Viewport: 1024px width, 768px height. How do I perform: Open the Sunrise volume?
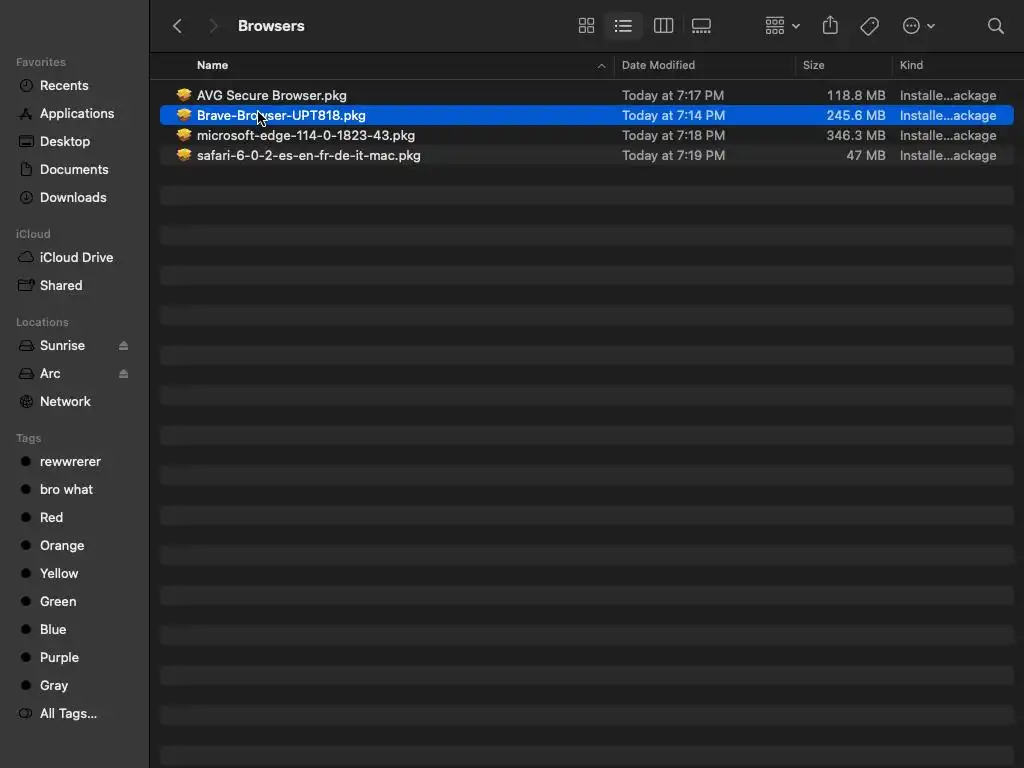62,346
